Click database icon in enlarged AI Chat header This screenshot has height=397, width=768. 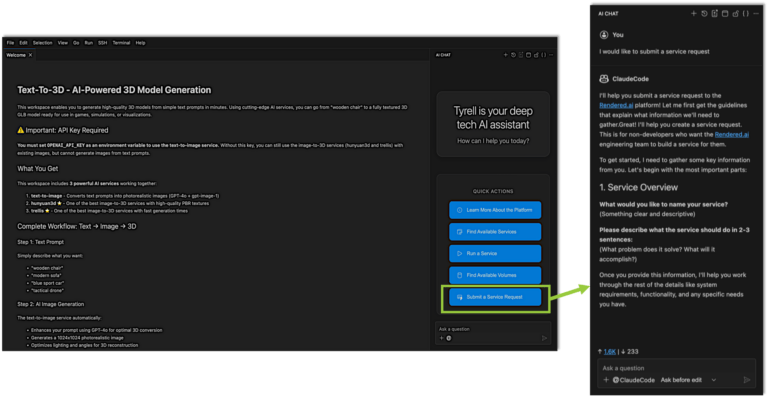click(725, 14)
